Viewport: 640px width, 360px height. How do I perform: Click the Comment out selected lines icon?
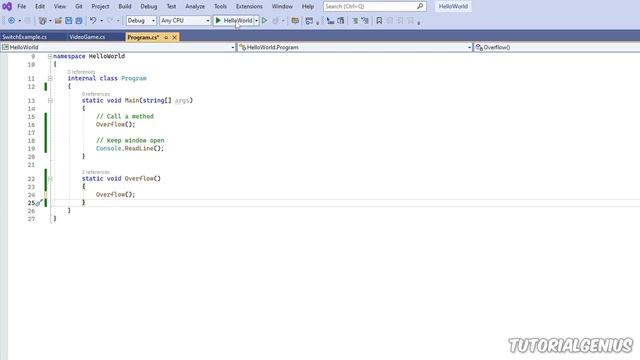click(x=355, y=20)
